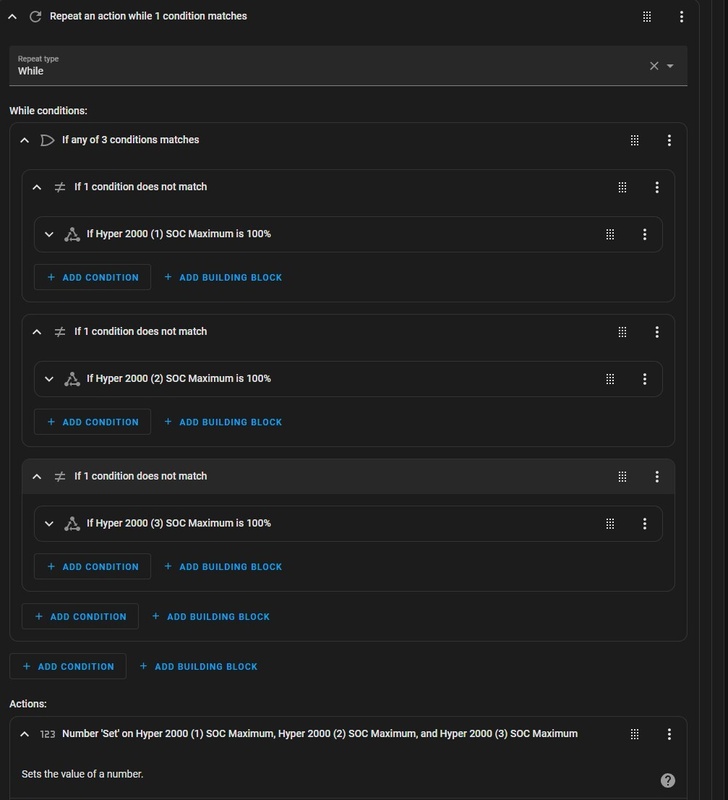This screenshot has width=728, height=800.
Task: Add condition directly above the Actions label
Action: [68, 666]
